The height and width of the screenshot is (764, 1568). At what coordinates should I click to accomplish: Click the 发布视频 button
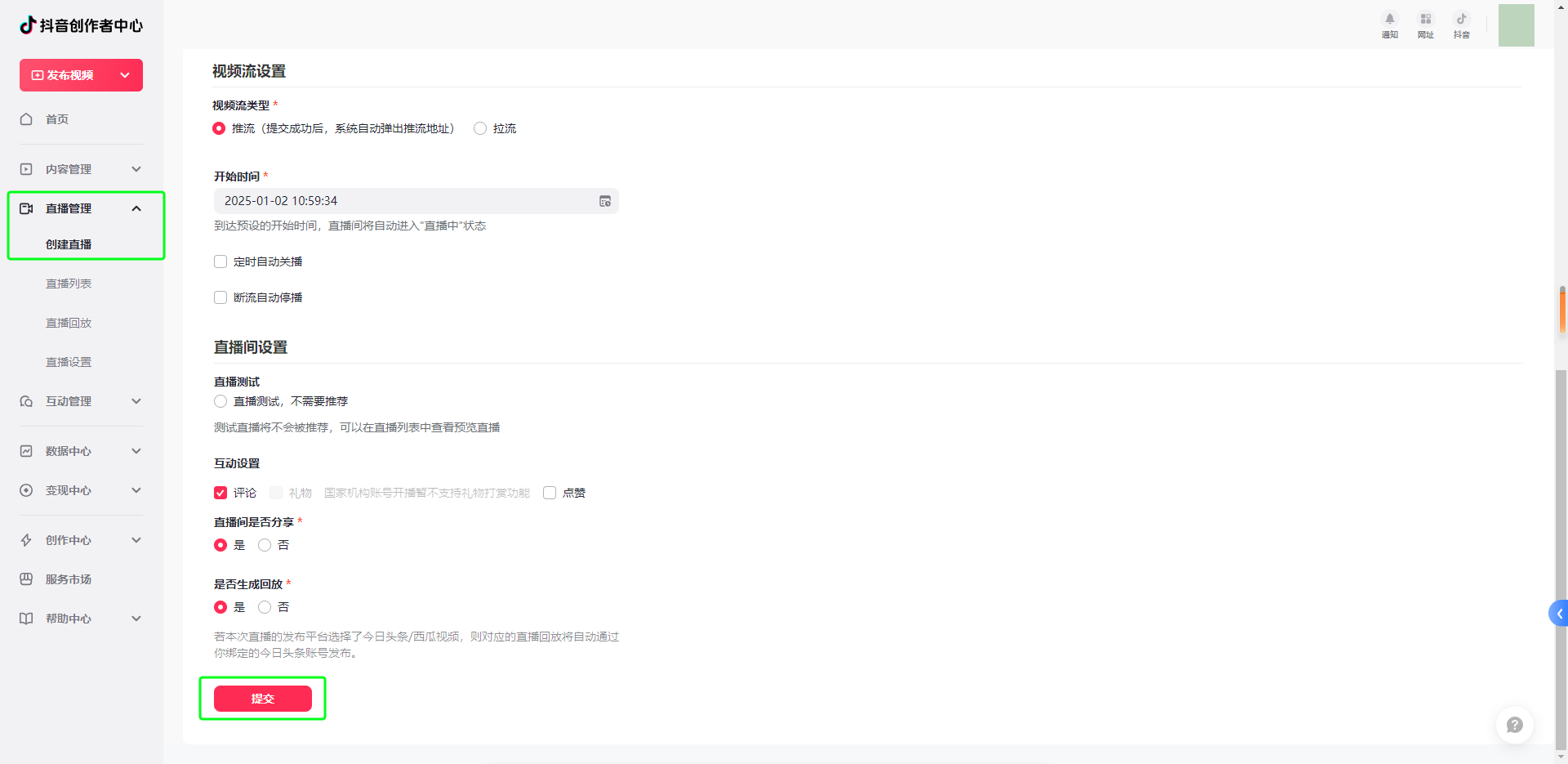pyautogui.click(x=81, y=75)
